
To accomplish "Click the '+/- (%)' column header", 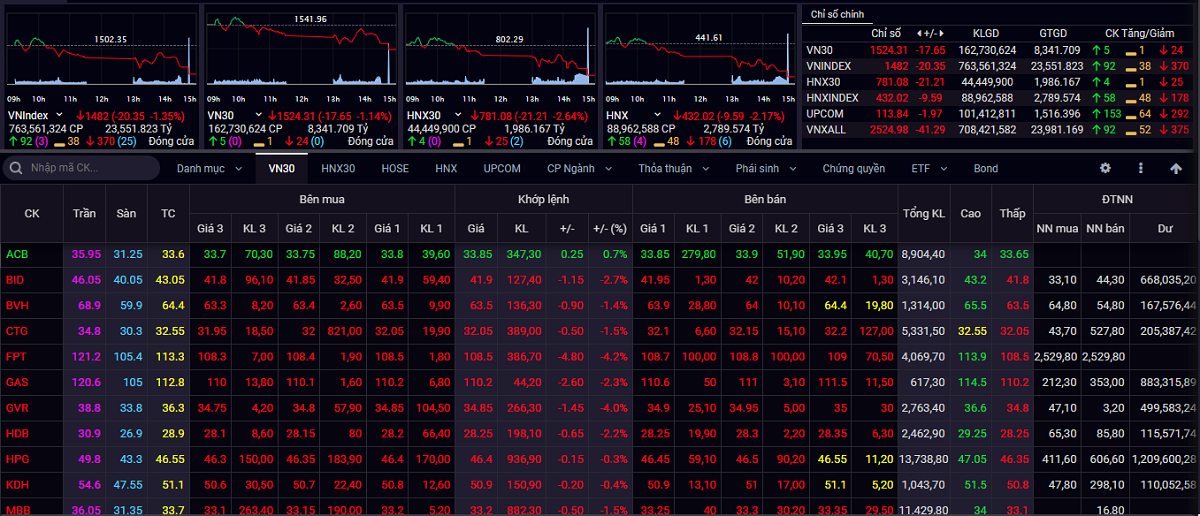I will pyautogui.click(x=609, y=228).
